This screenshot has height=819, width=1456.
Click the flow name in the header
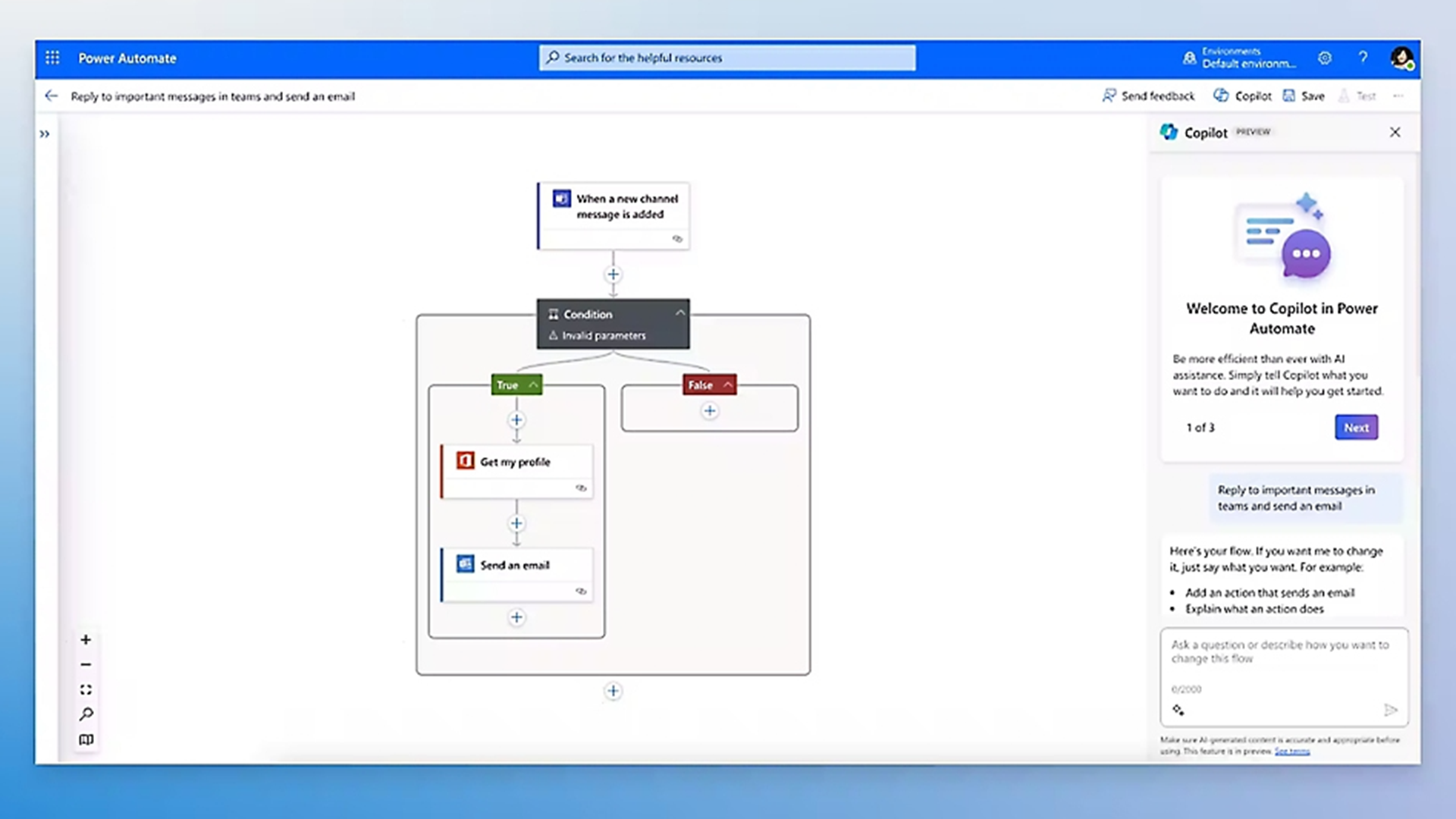click(x=213, y=96)
